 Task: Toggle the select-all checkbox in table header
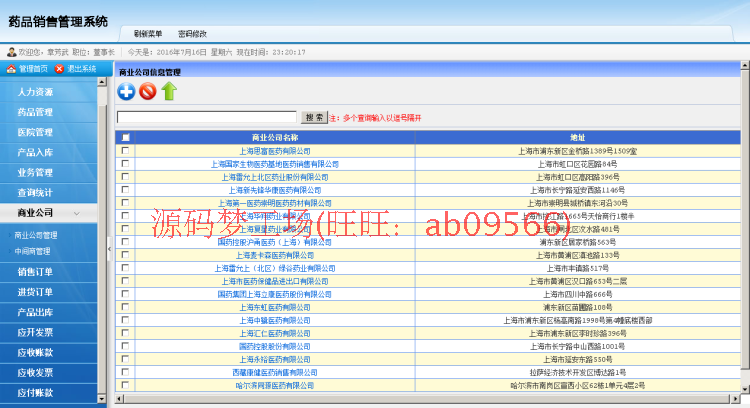126,138
